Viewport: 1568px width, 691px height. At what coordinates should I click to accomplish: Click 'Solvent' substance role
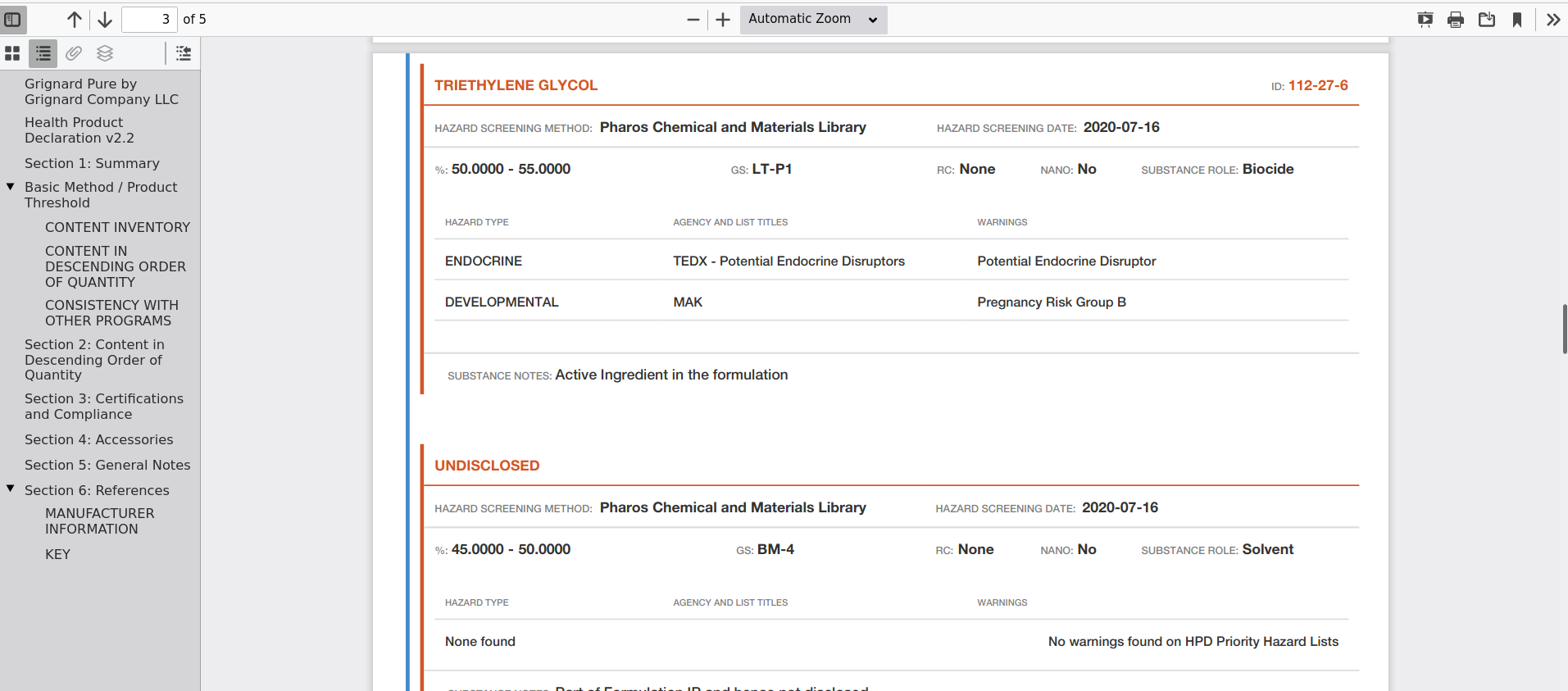(1268, 549)
